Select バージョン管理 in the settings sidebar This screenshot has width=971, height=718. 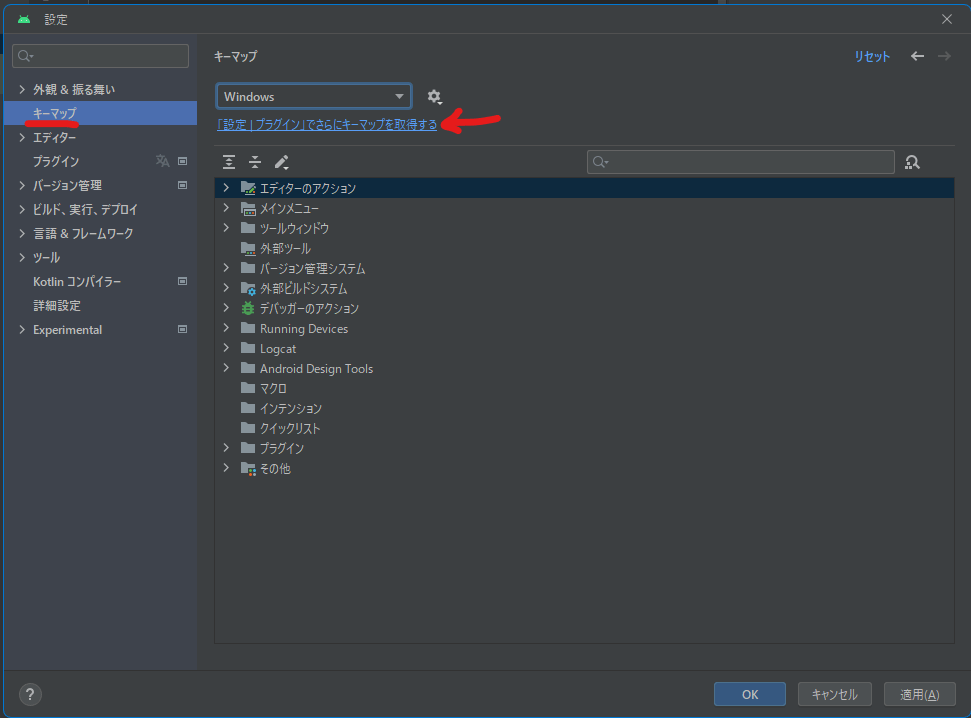100,185
